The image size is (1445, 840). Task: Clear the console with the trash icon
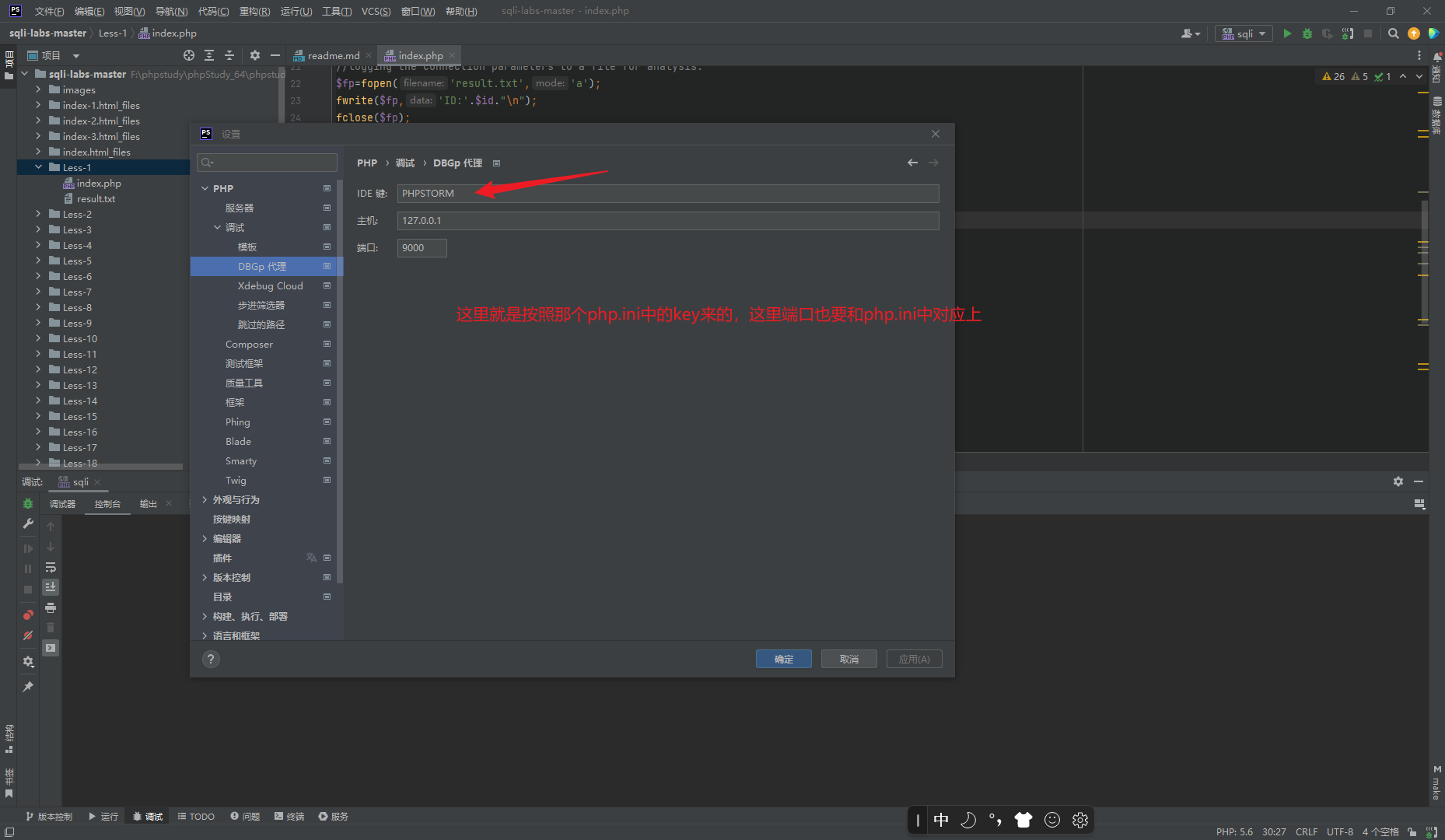(x=51, y=628)
